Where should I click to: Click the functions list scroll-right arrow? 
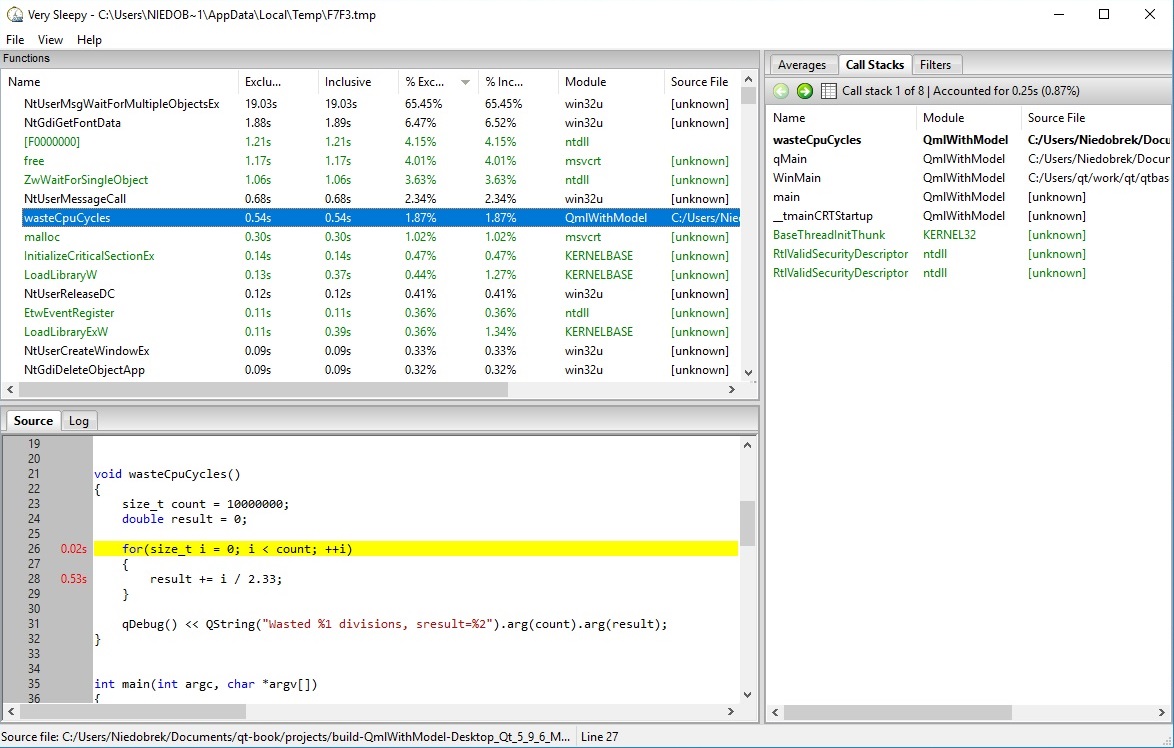pyautogui.click(x=730, y=390)
